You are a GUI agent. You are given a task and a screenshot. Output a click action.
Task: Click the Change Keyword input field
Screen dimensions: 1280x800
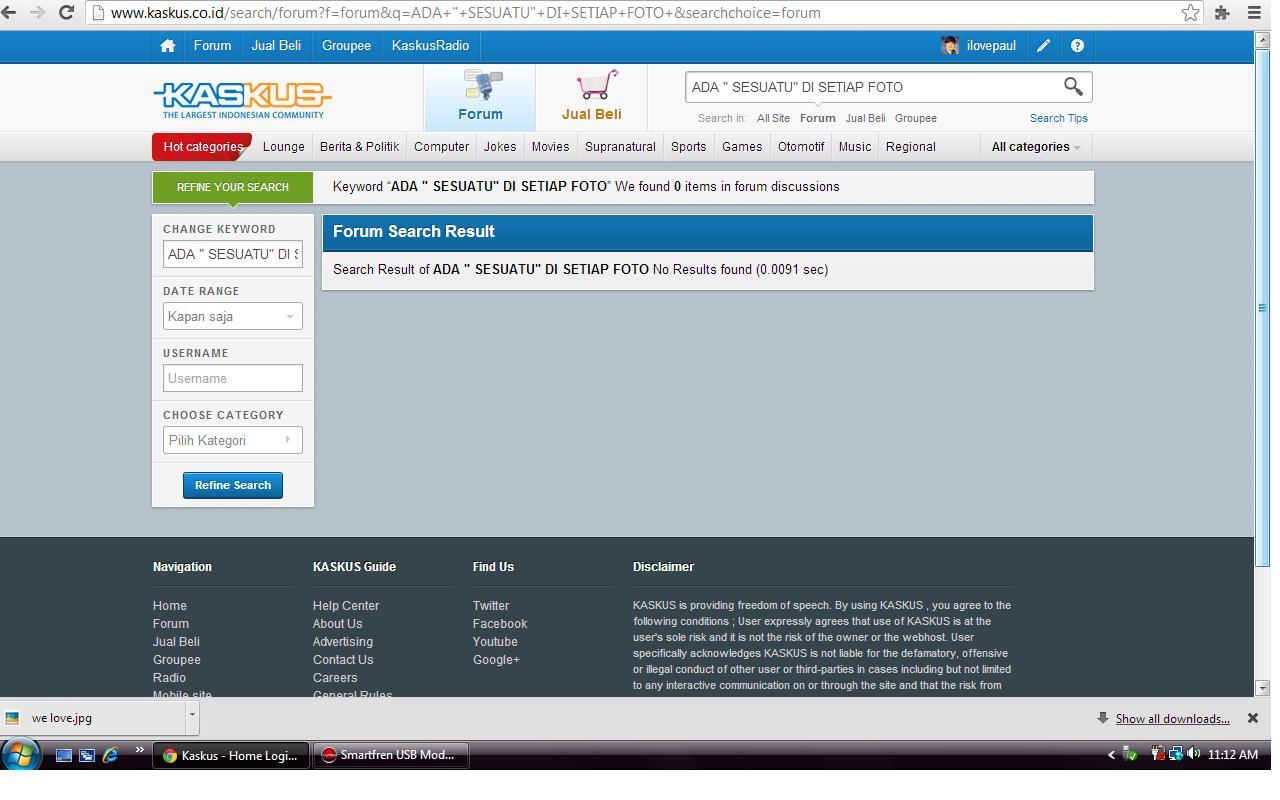pyautogui.click(x=233, y=254)
